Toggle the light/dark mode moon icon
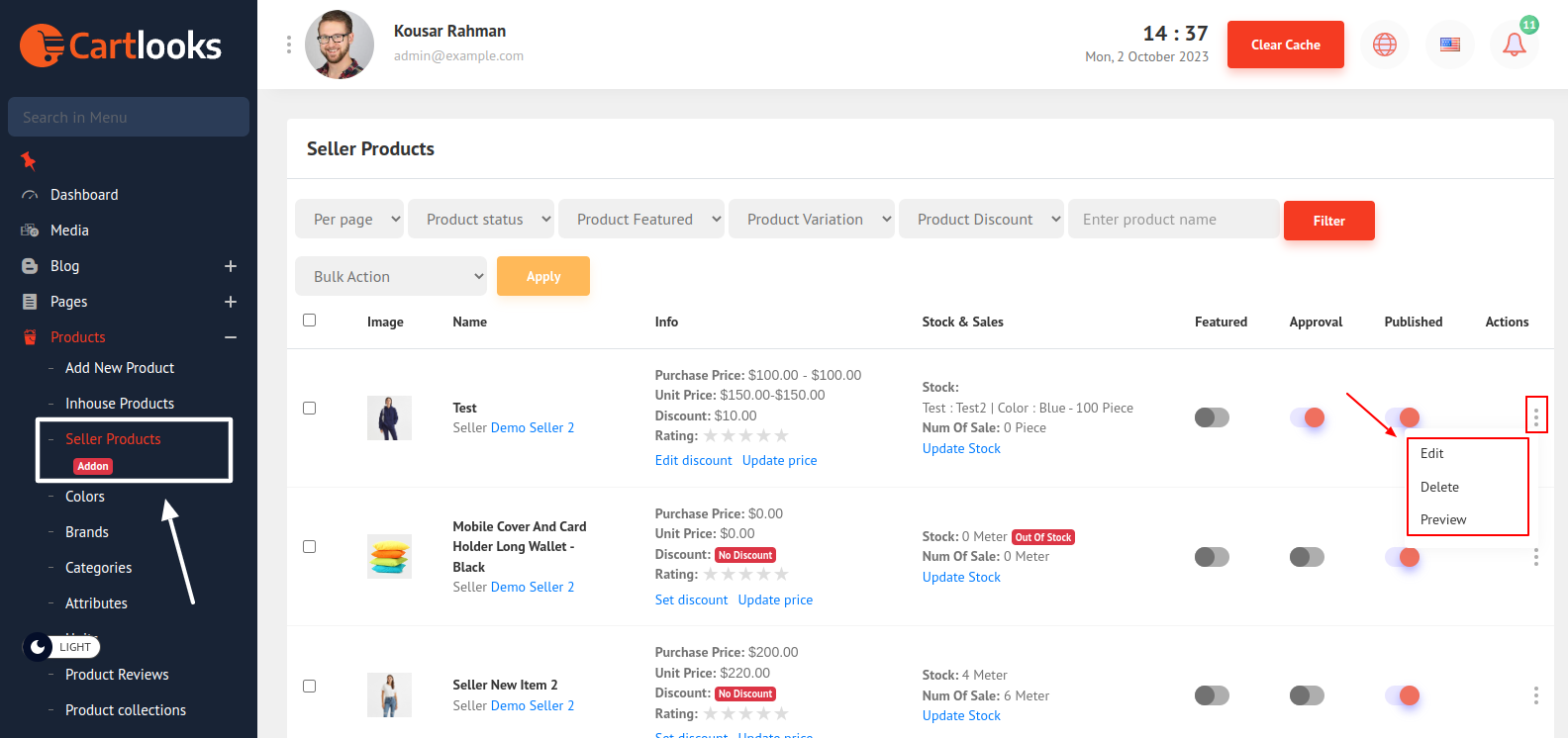1568x738 pixels. 38,647
